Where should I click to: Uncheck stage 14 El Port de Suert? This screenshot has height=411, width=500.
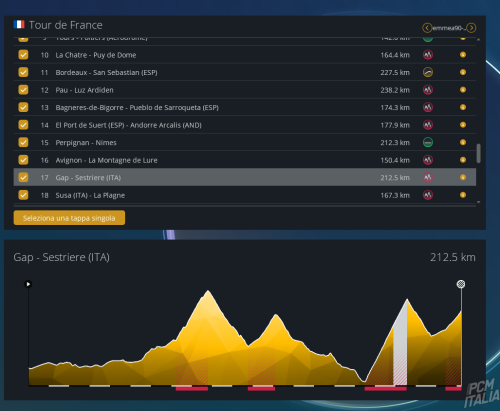coord(23,125)
